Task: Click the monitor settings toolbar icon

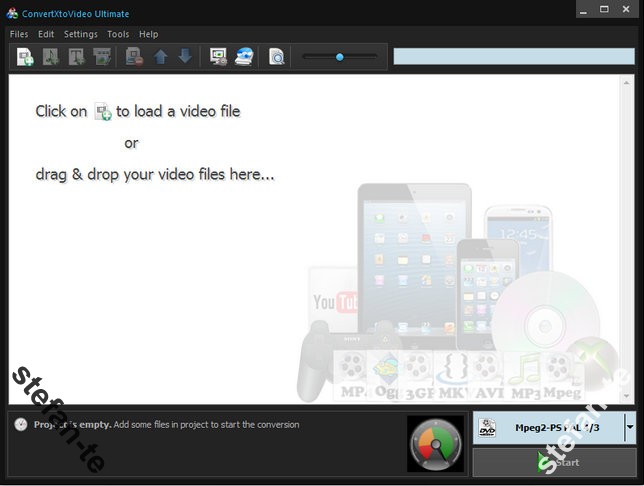Action: [x=218, y=57]
